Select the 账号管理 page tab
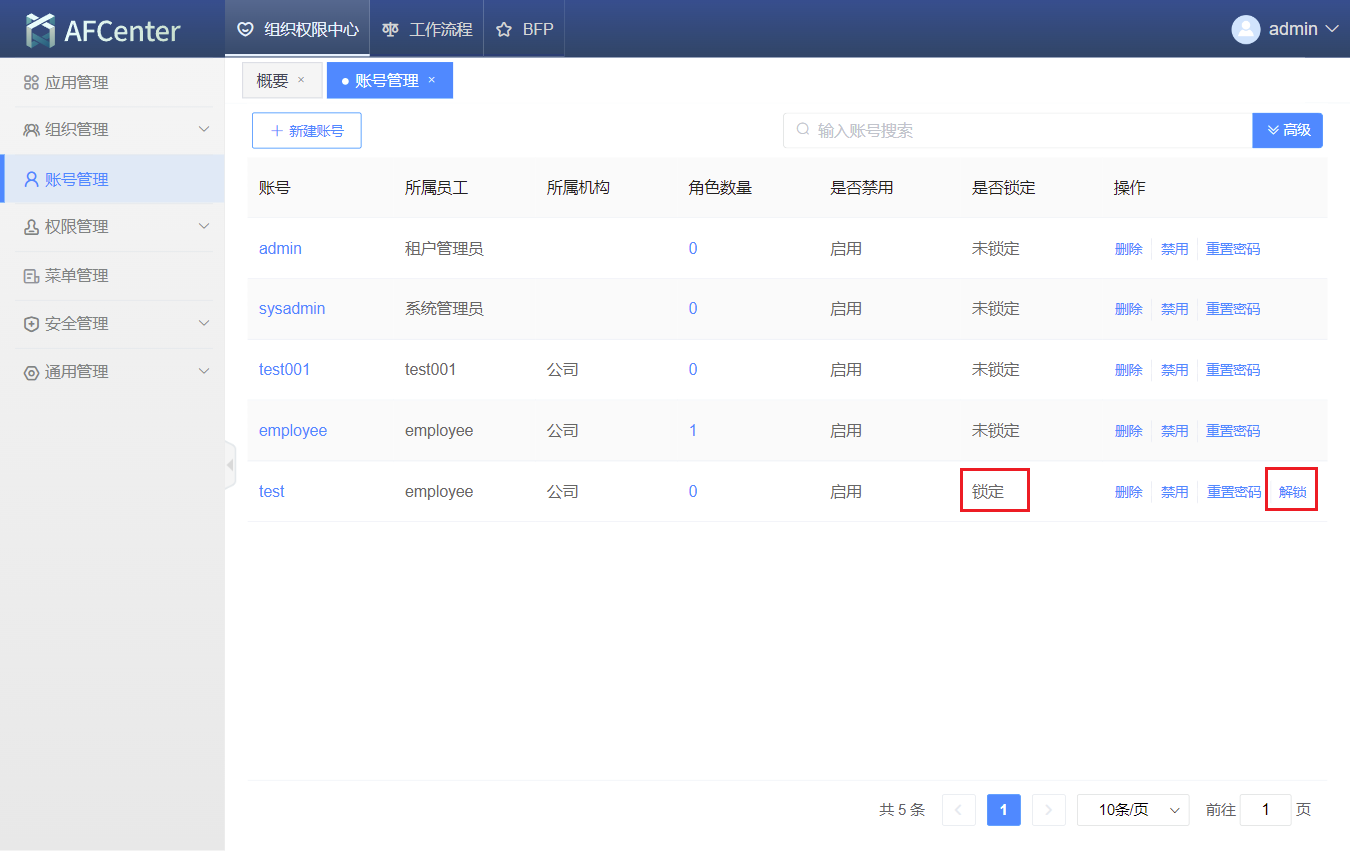 [x=390, y=80]
